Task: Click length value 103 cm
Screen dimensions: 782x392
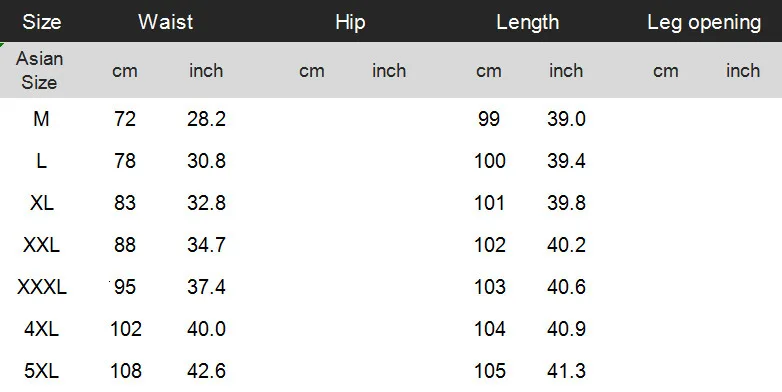Action: (x=490, y=287)
